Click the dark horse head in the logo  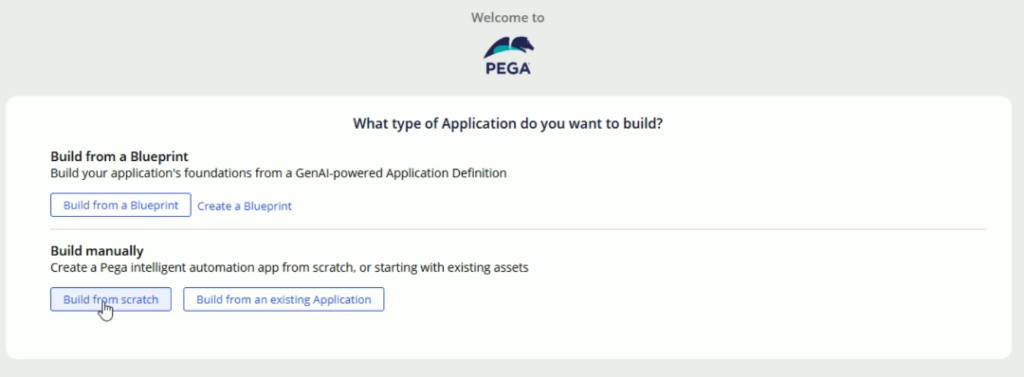point(524,43)
